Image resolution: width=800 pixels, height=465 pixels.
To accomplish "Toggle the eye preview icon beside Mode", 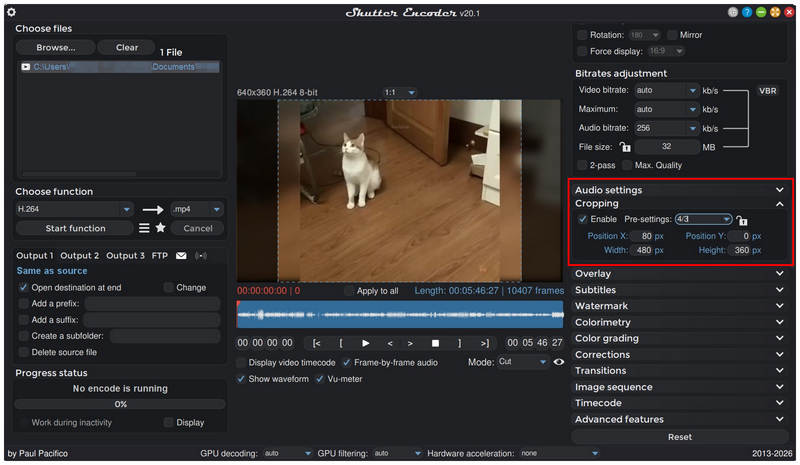I will [x=559, y=362].
